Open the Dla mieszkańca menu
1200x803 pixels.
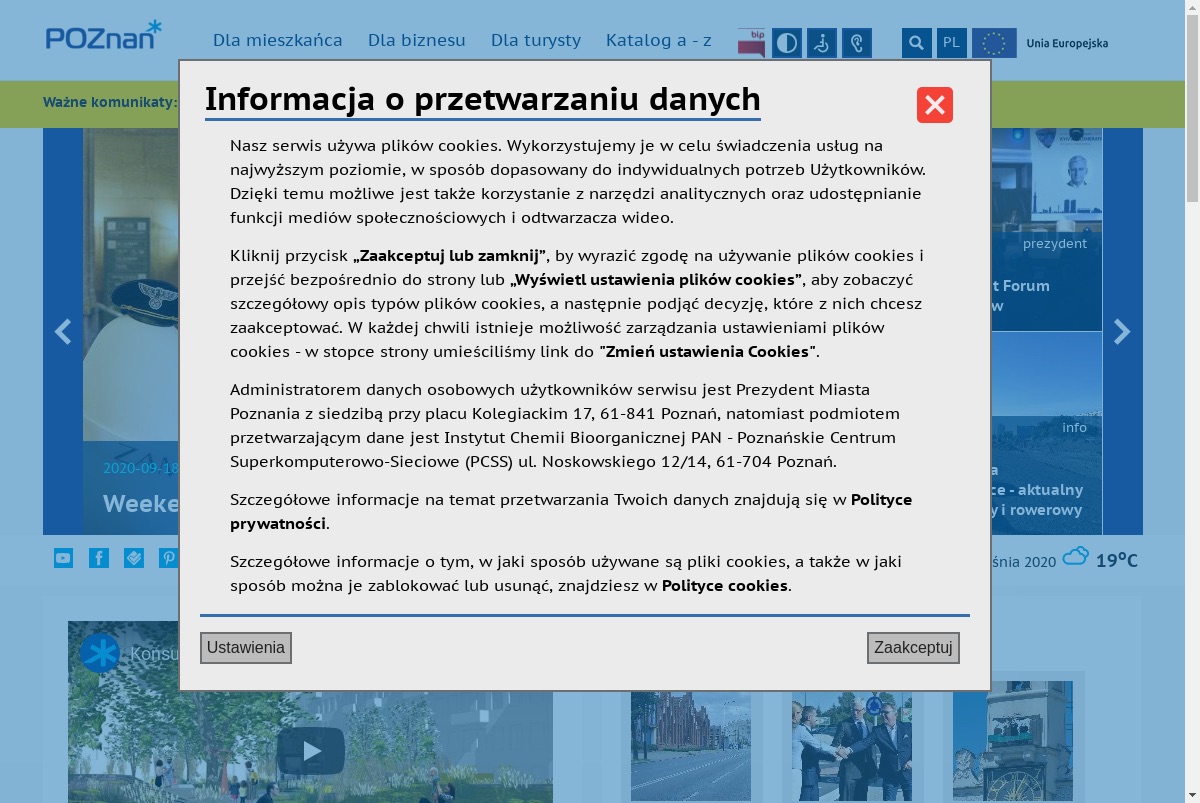pyautogui.click(x=278, y=40)
